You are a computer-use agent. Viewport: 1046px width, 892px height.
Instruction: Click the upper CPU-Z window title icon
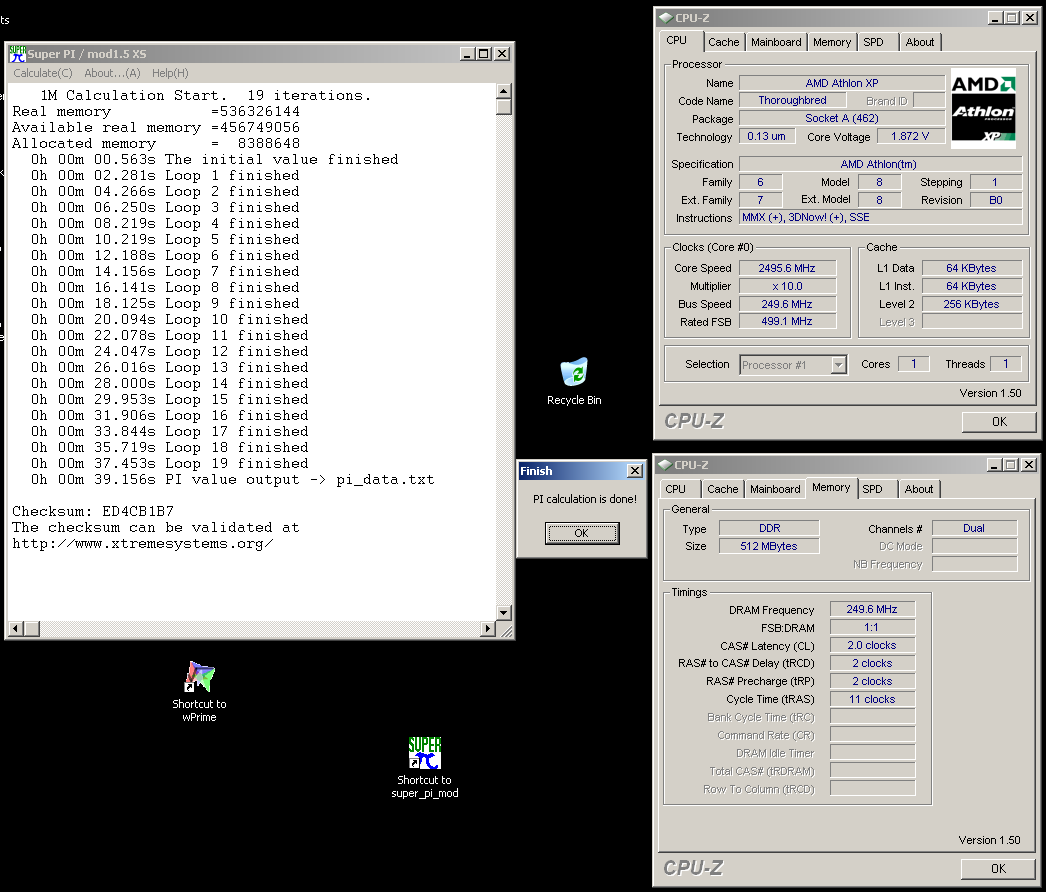(666, 18)
